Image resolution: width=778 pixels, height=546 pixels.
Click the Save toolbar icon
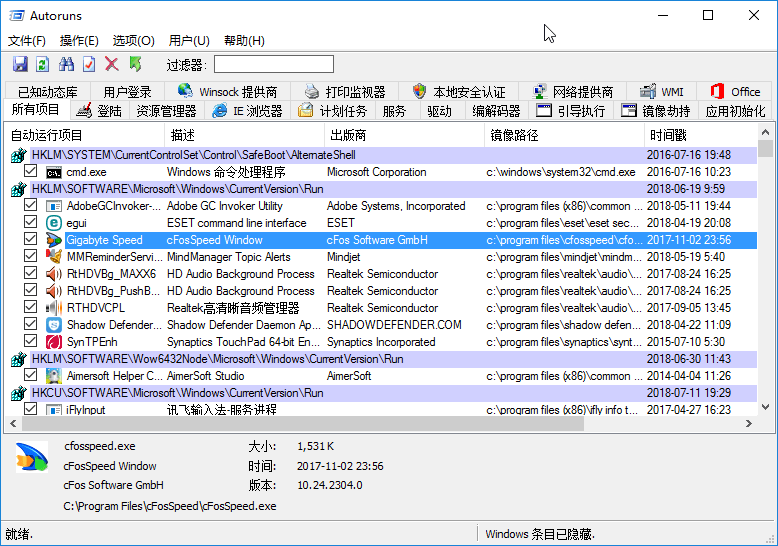coord(19,64)
